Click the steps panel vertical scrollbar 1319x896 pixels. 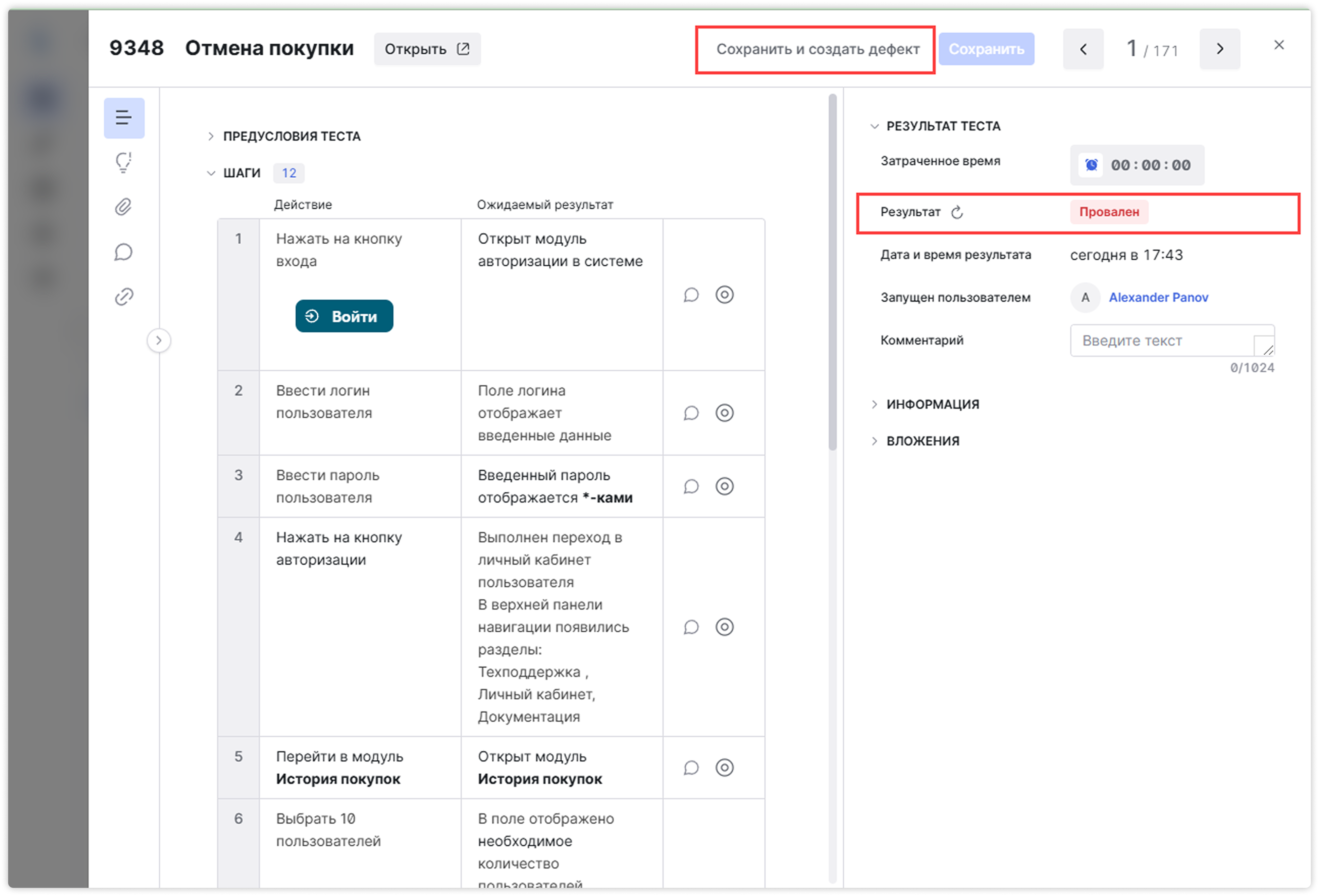(x=832, y=273)
